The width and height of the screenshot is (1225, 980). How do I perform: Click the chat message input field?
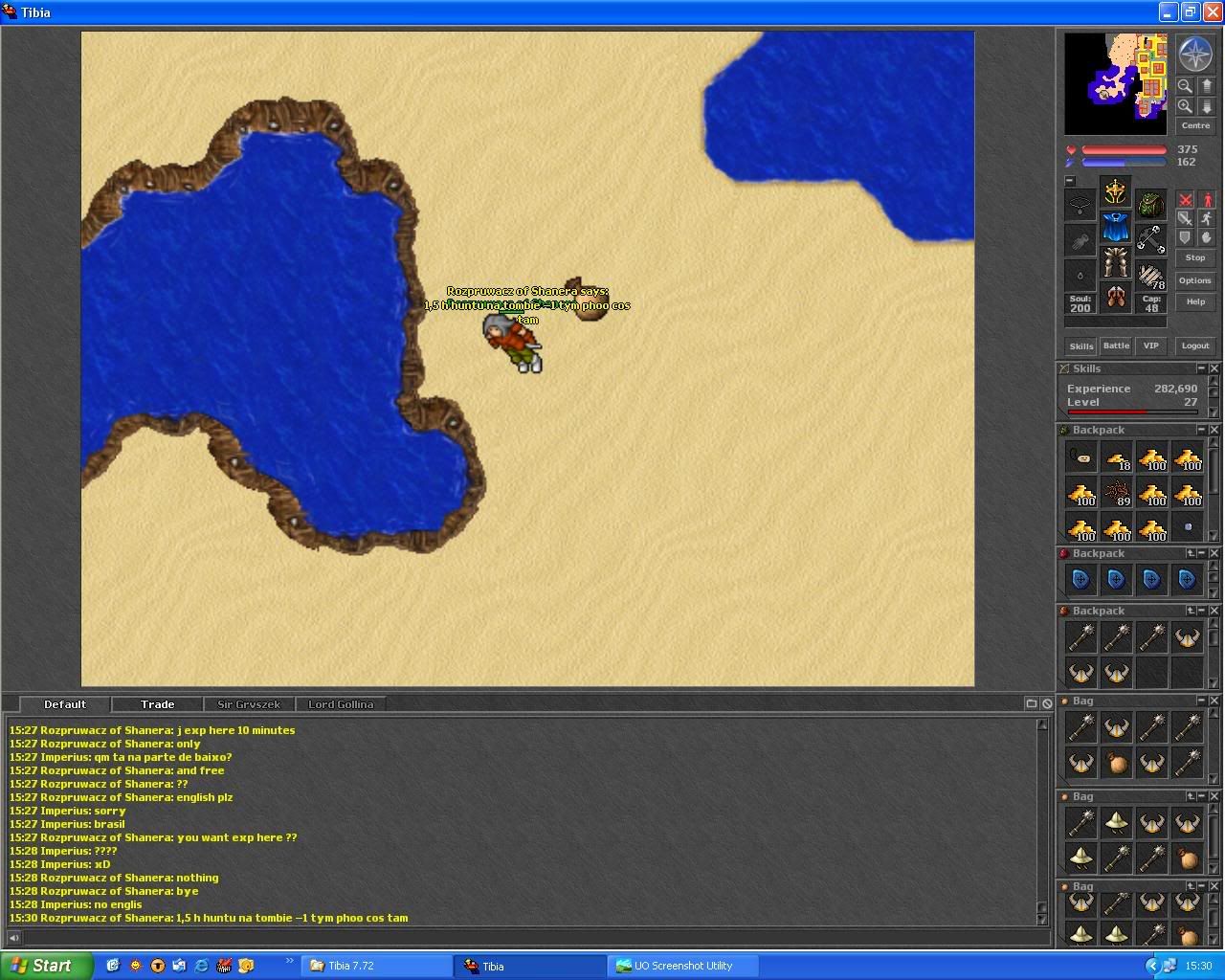pos(536,938)
